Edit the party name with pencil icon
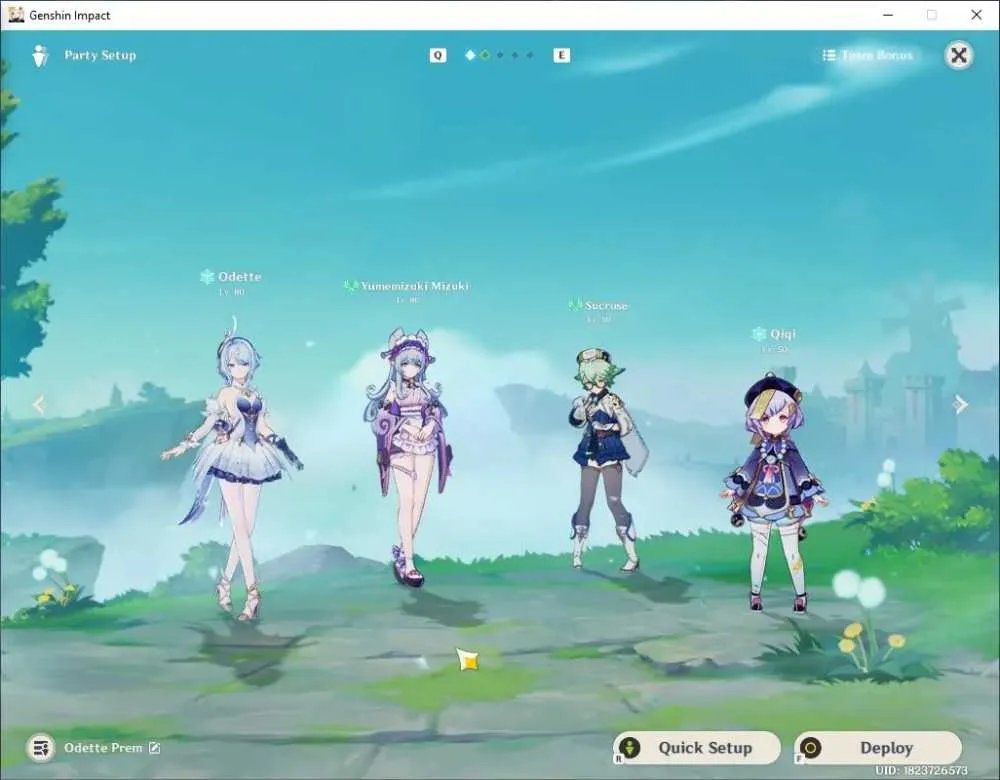 (x=154, y=747)
